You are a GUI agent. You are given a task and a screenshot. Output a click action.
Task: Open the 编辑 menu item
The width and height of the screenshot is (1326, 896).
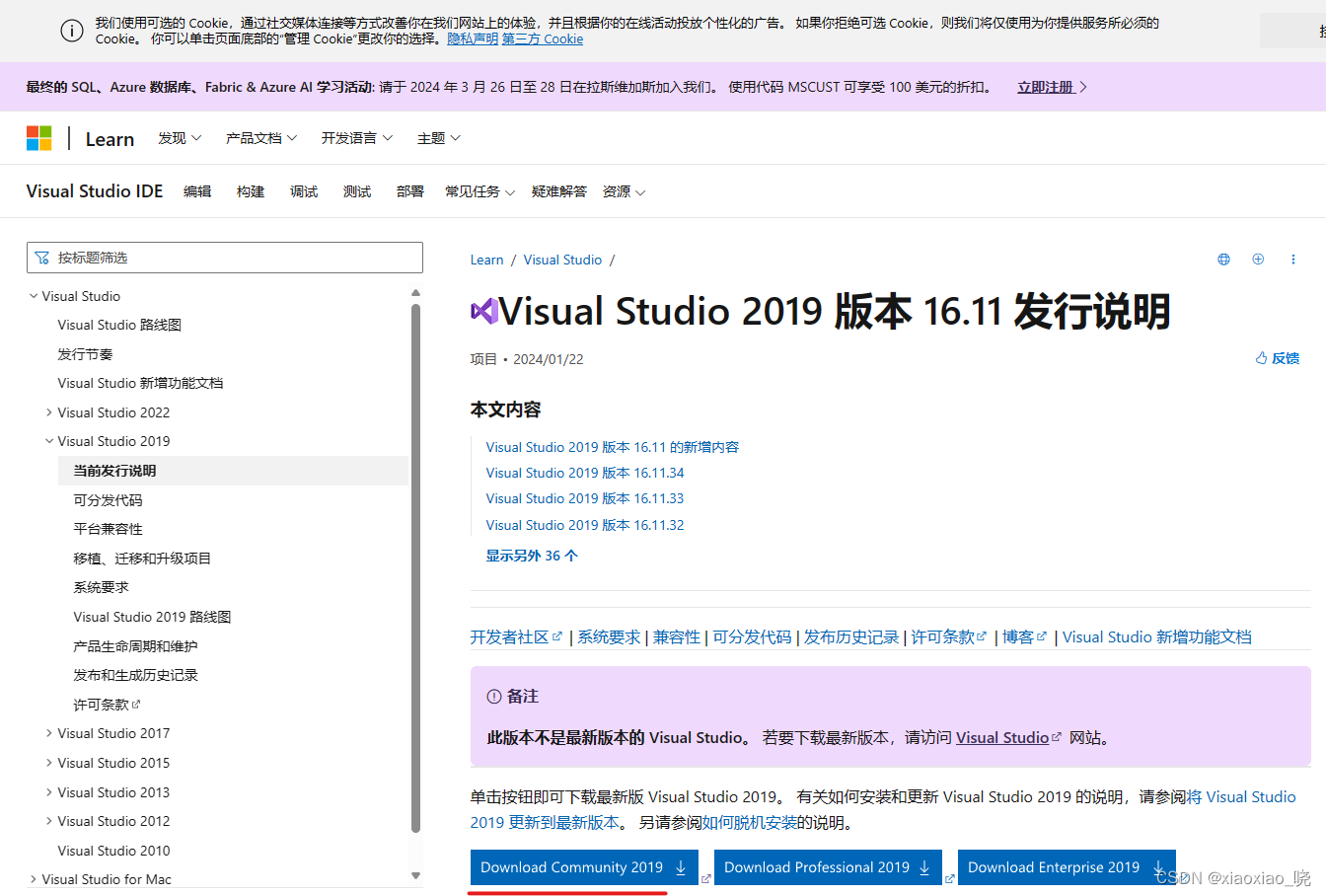pyautogui.click(x=197, y=191)
